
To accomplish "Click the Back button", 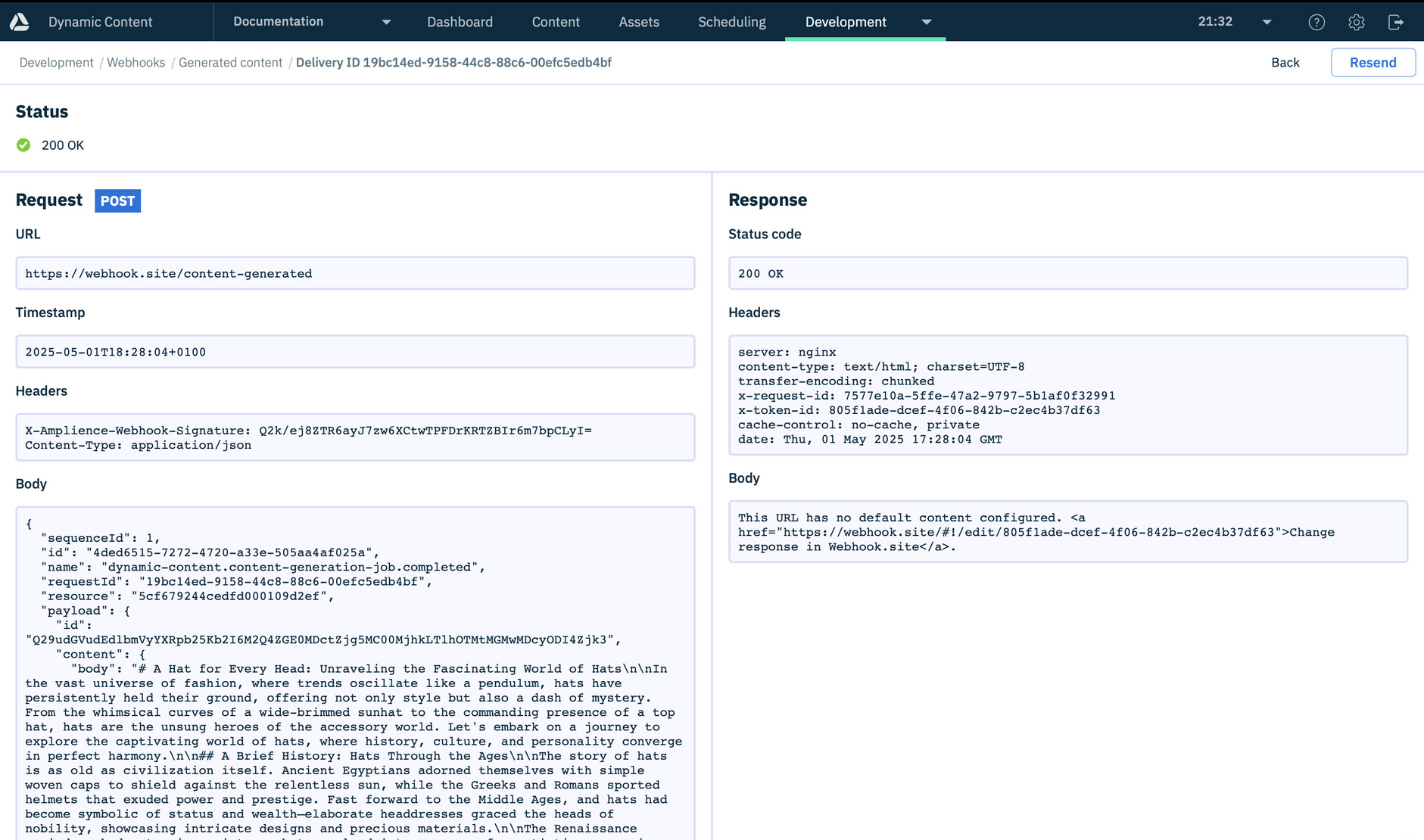I will [x=1285, y=62].
